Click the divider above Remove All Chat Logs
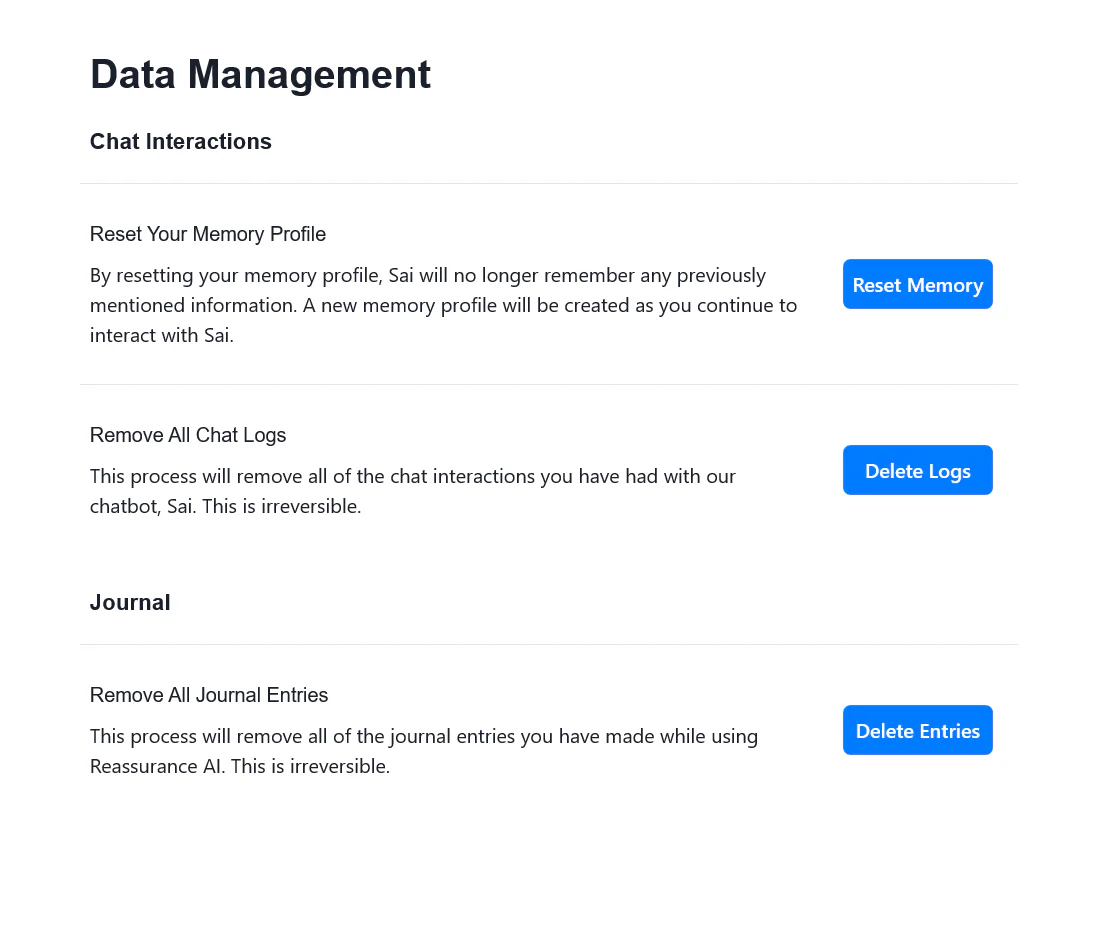The image size is (1097, 947). (549, 384)
